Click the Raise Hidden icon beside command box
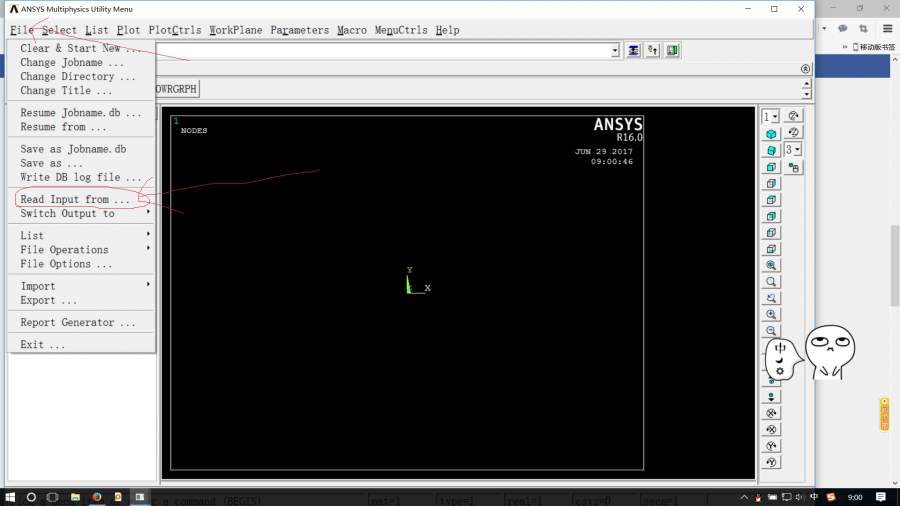Image resolution: width=900 pixels, height=506 pixels. (633, 50)
